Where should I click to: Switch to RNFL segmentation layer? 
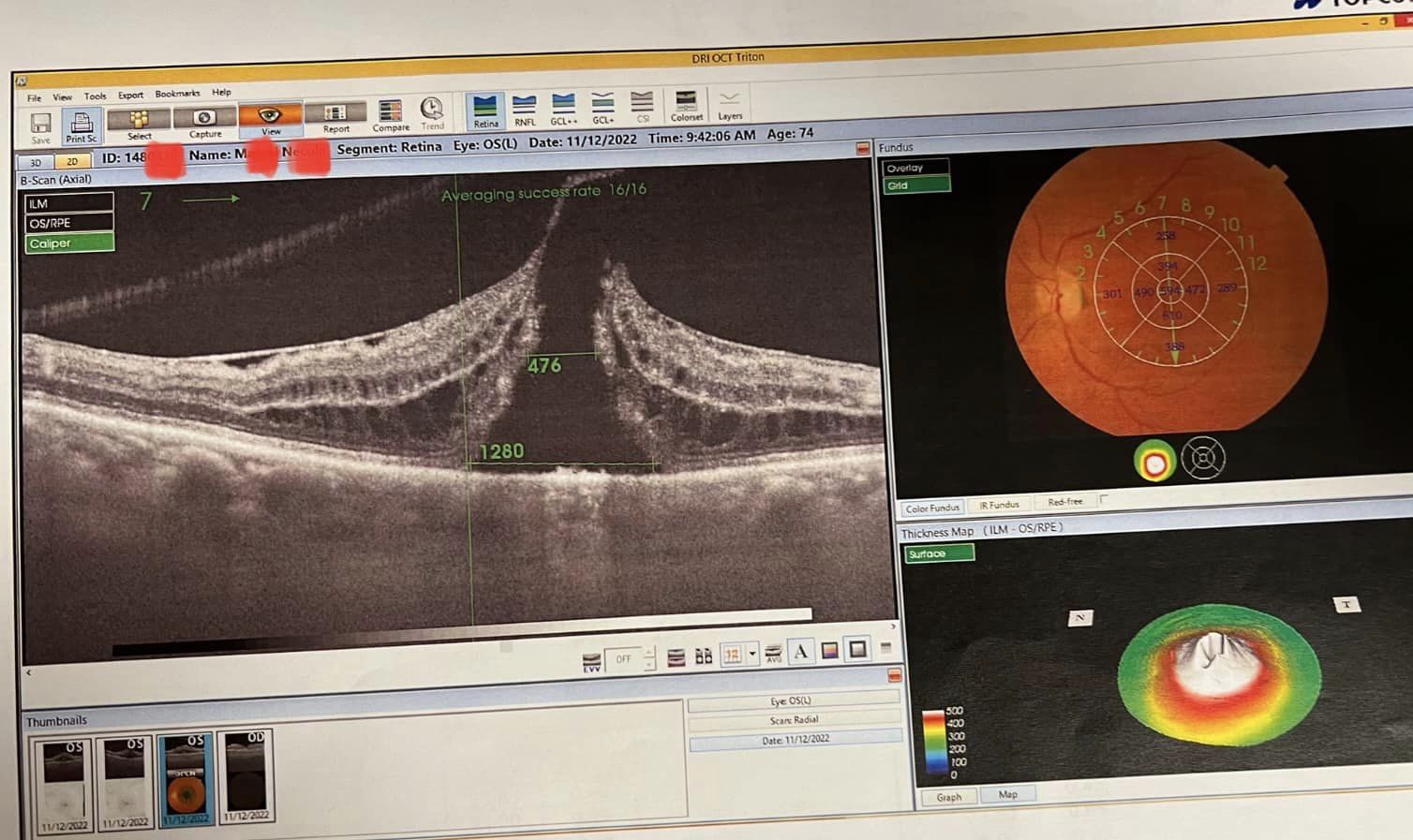click(524, 109)
